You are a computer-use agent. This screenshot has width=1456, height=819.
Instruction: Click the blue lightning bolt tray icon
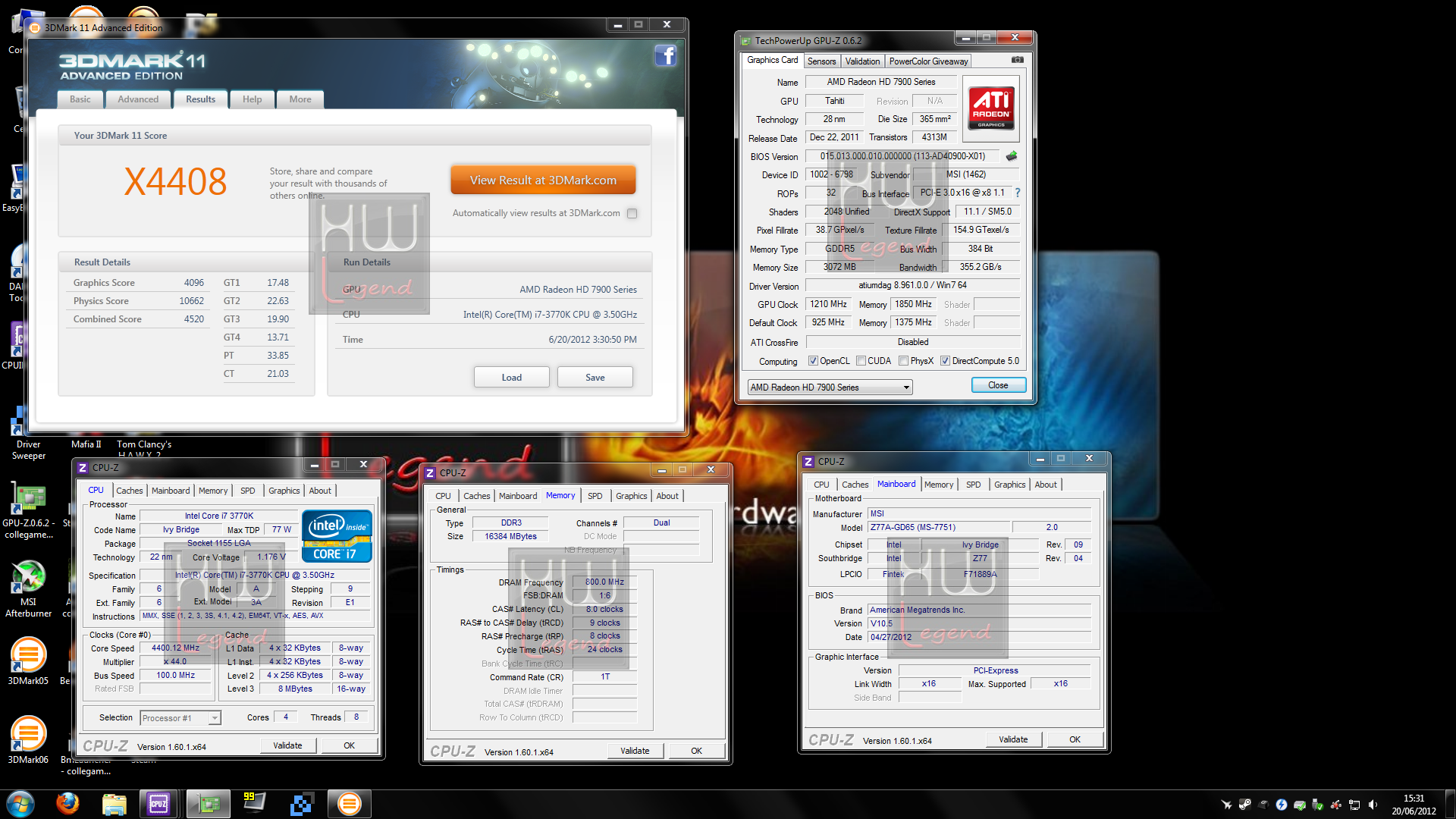click(1282, 805)
